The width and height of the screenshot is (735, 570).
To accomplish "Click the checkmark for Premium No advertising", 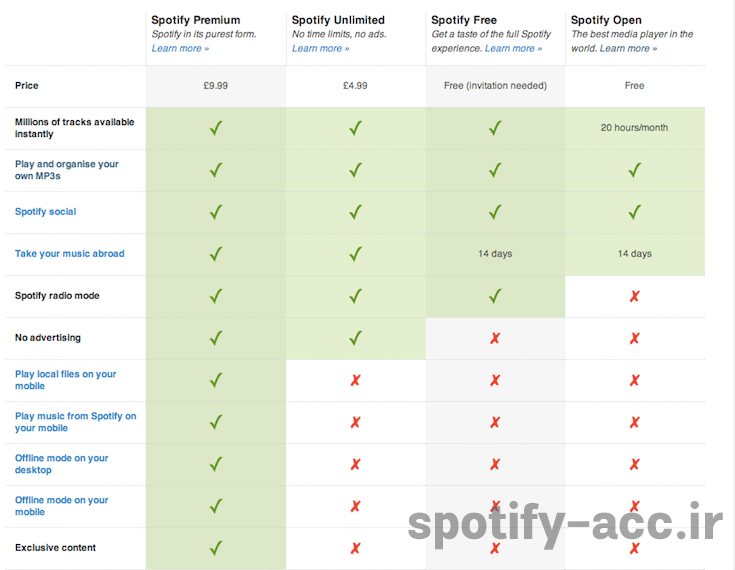I will pos(215,338).
